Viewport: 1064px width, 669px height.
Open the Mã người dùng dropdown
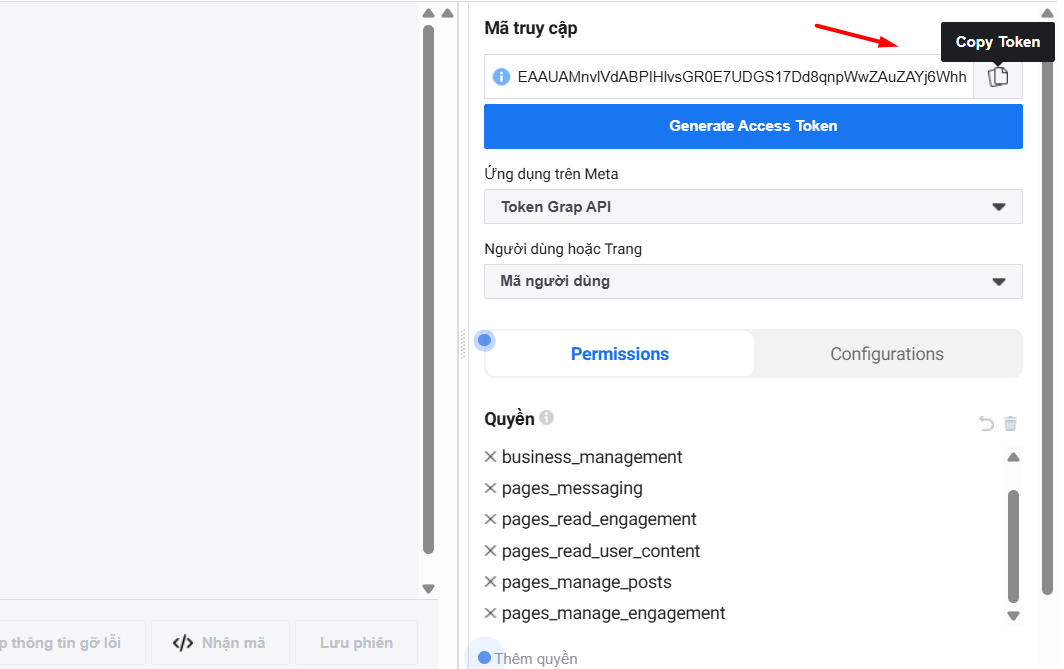[753, 281]
